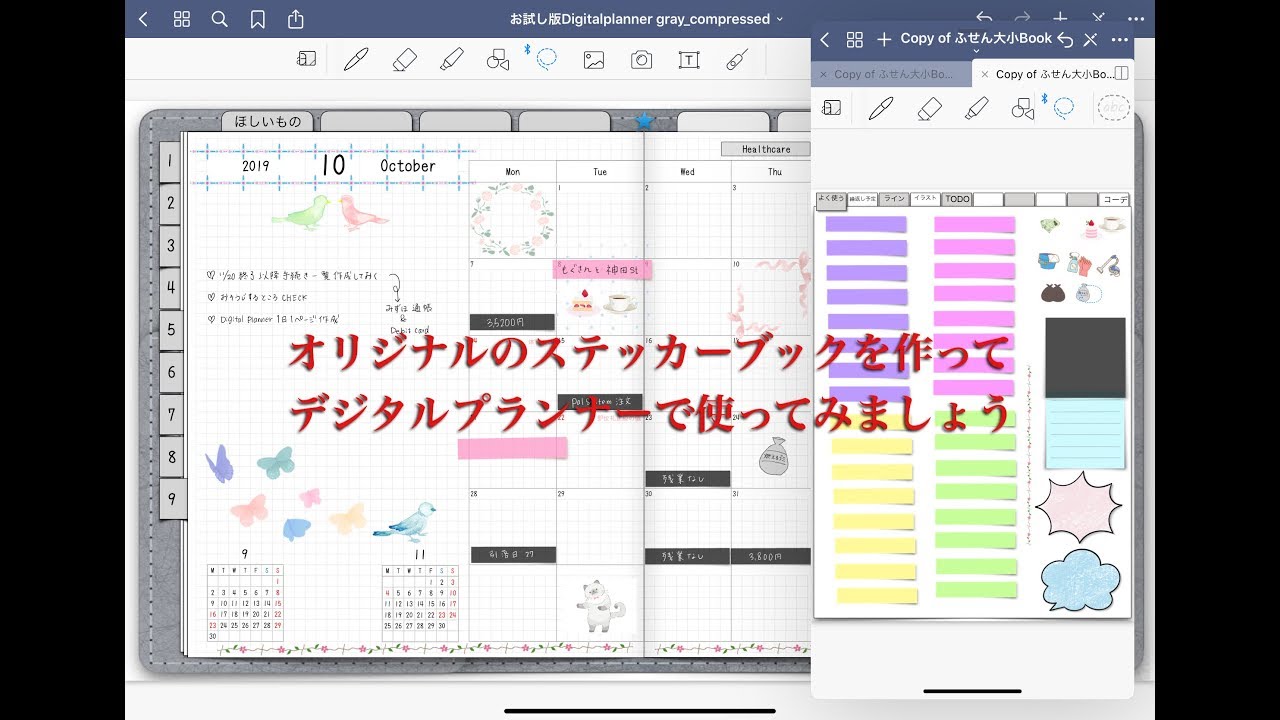Screen dimensions: 1280x720
Task: Toggle read-only mode in sticker book window
Action: 1091,39
